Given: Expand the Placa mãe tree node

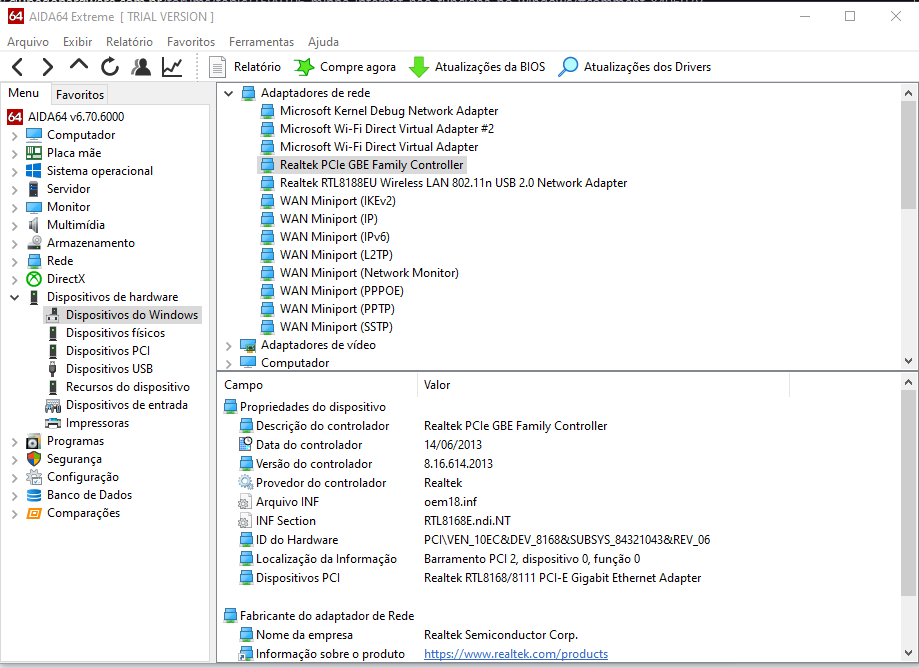Looking at the screenshot, I should point(15,154).
